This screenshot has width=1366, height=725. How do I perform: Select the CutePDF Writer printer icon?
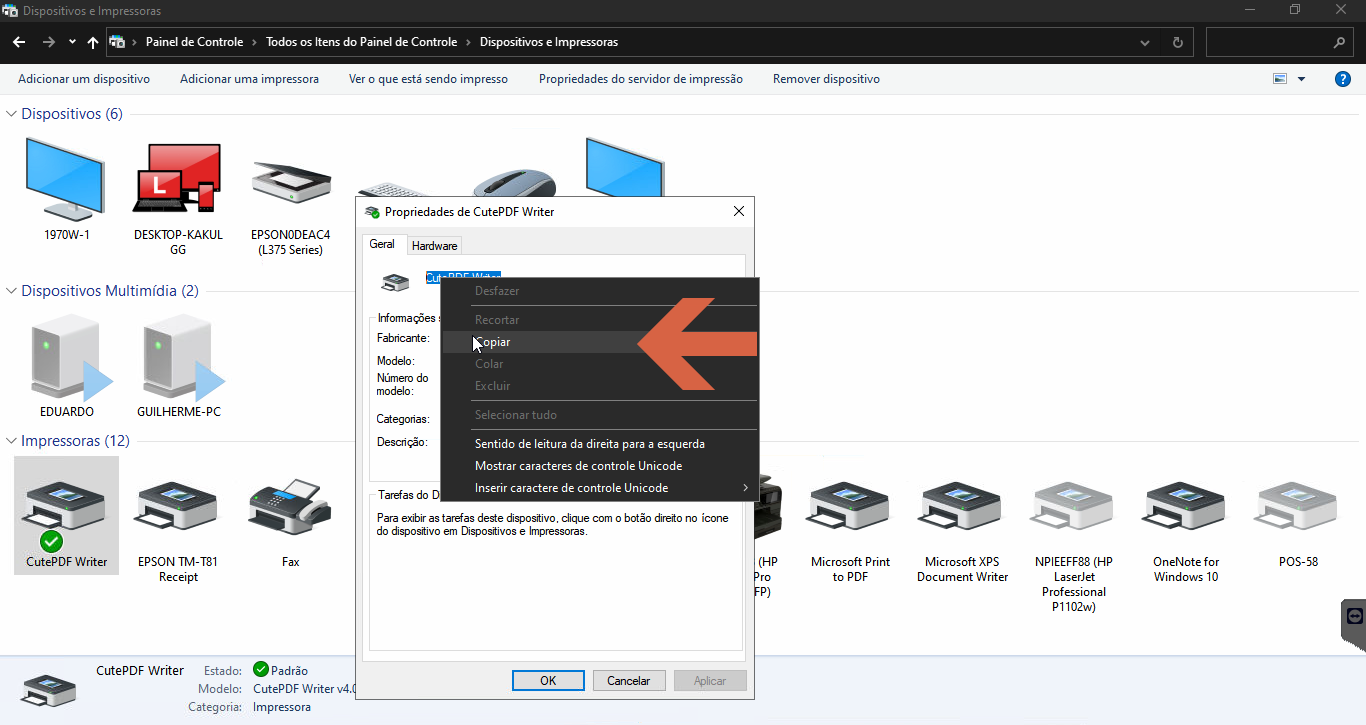coord(67,515)
